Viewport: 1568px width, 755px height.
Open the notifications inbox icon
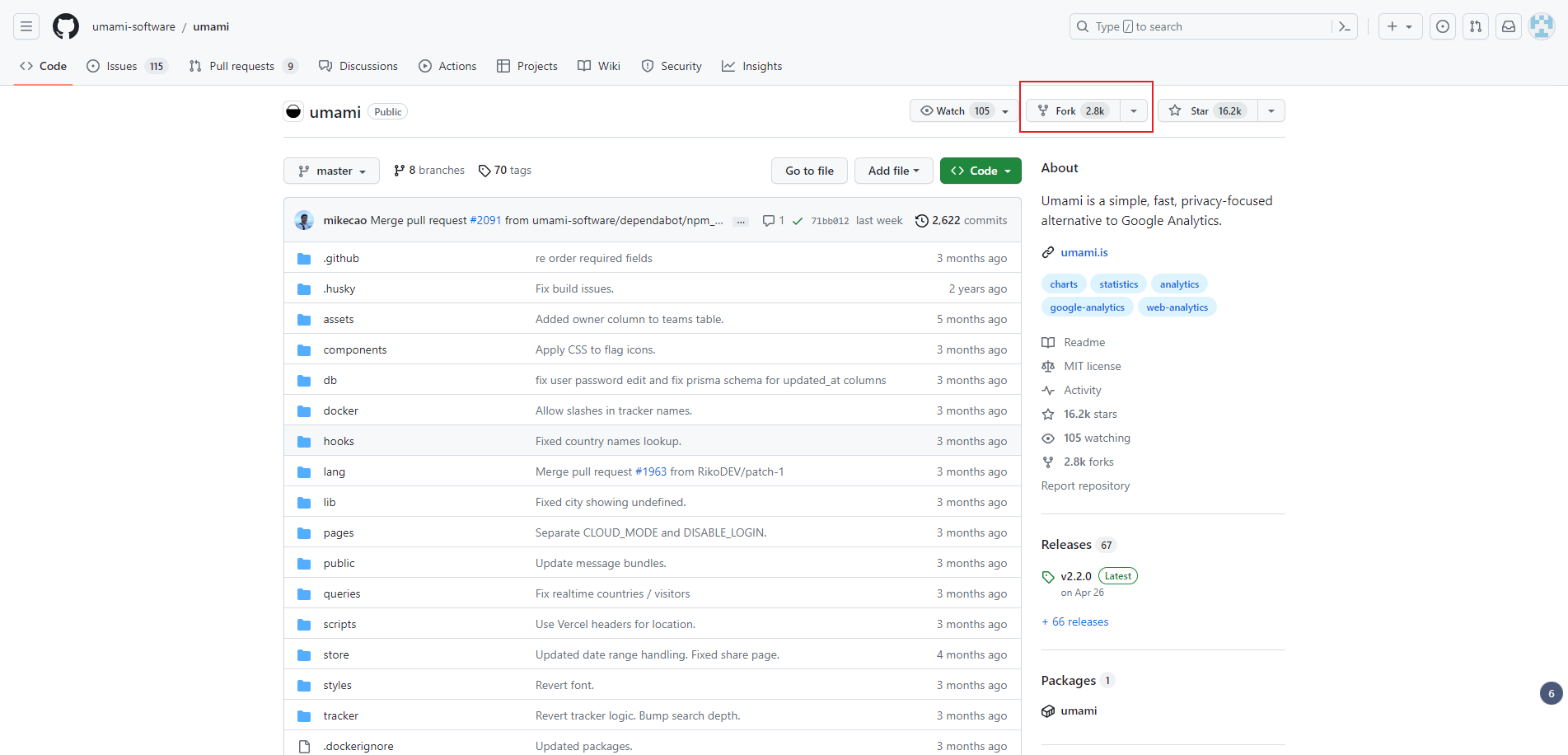tap(1509, 26)
